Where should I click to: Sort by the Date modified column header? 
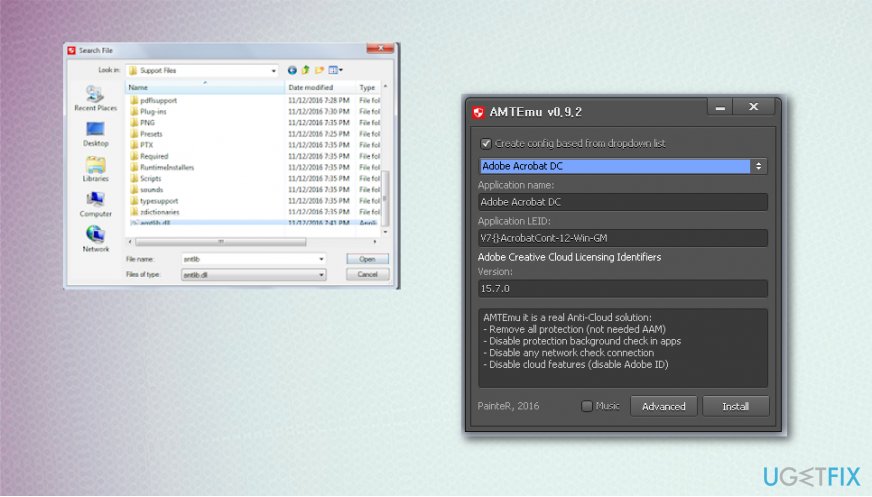[321, 87]
